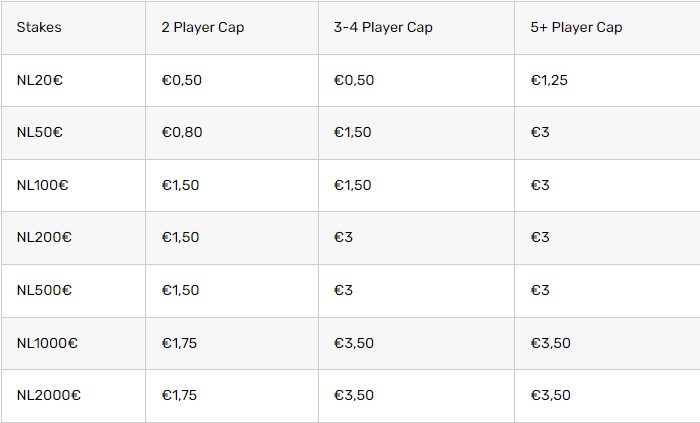Click NL1000€ 2 player cap €1,75
This screenshot has width=700, height=423.
pyautogui.click(x=179, y=343)
